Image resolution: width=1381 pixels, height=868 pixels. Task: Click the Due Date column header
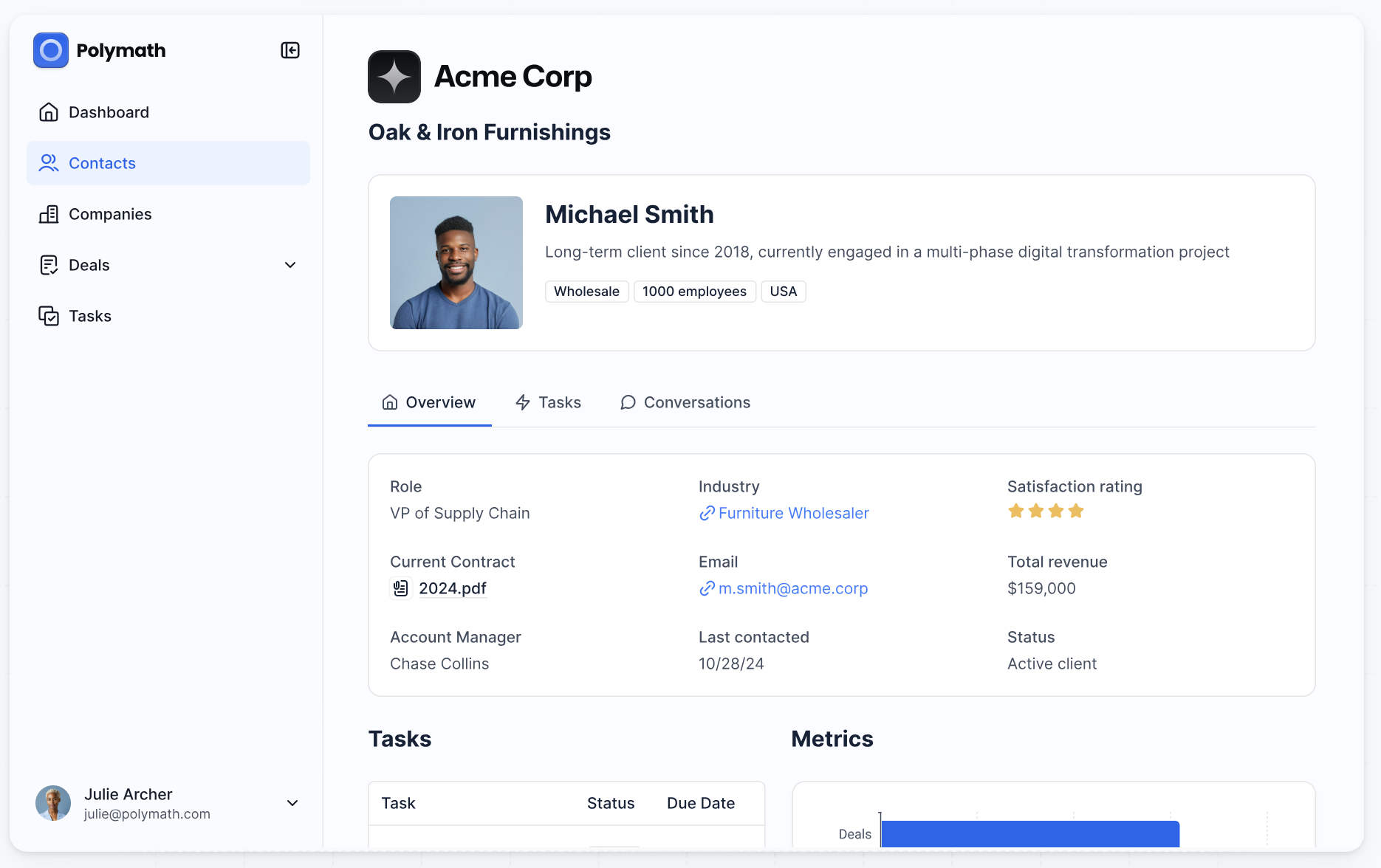pos(701,803)
